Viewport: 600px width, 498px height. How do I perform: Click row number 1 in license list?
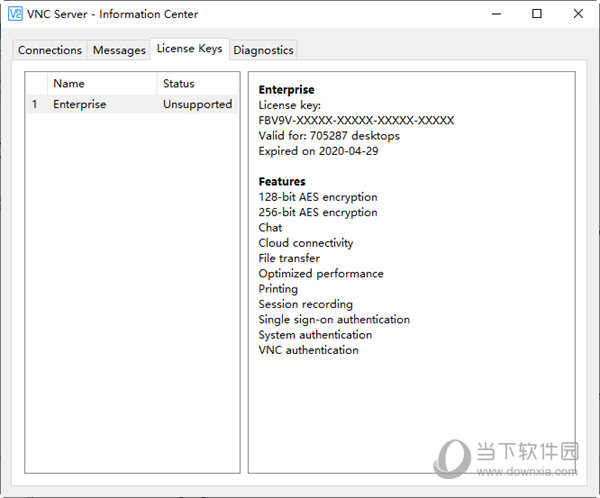[35, 104]
